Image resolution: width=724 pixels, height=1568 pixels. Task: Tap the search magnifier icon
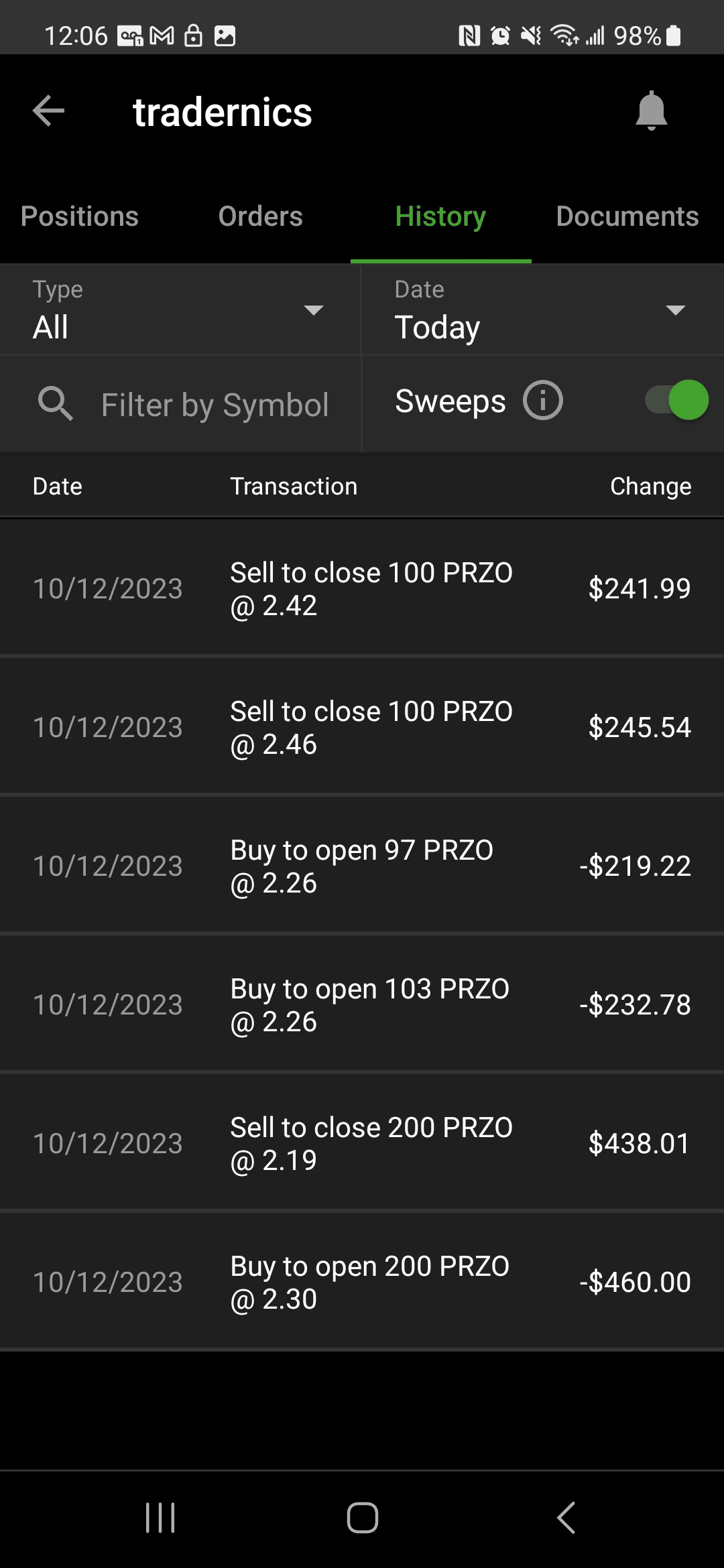(55, 403)
